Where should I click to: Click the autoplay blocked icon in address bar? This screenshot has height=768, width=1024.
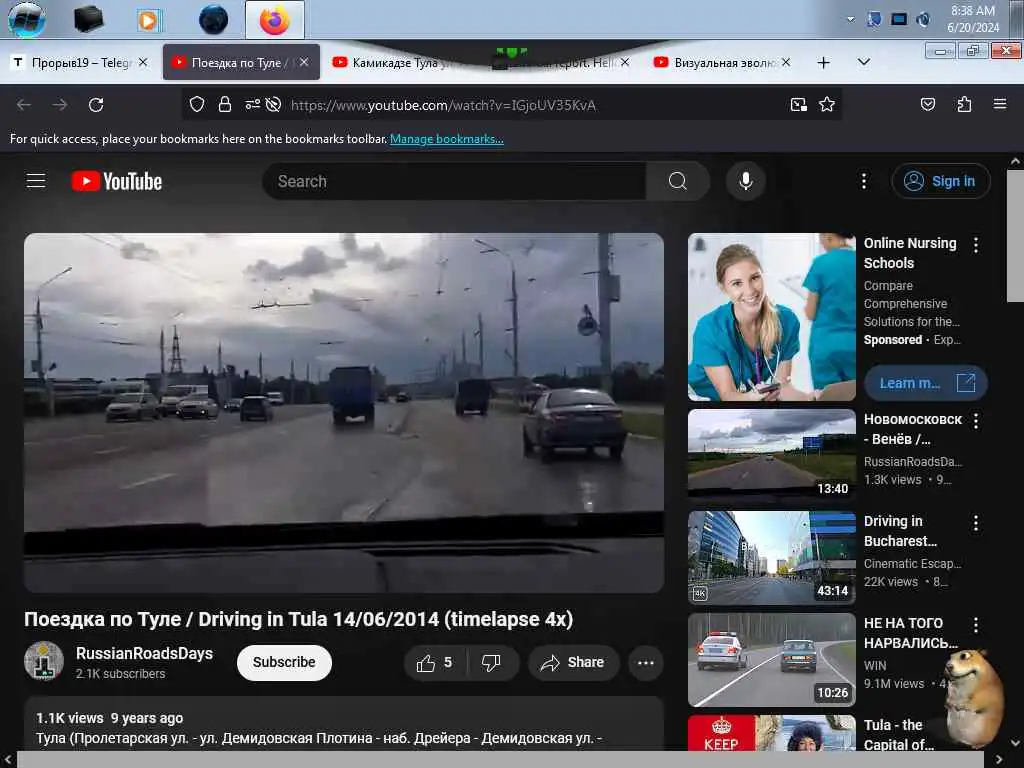[x=274, y=104]
